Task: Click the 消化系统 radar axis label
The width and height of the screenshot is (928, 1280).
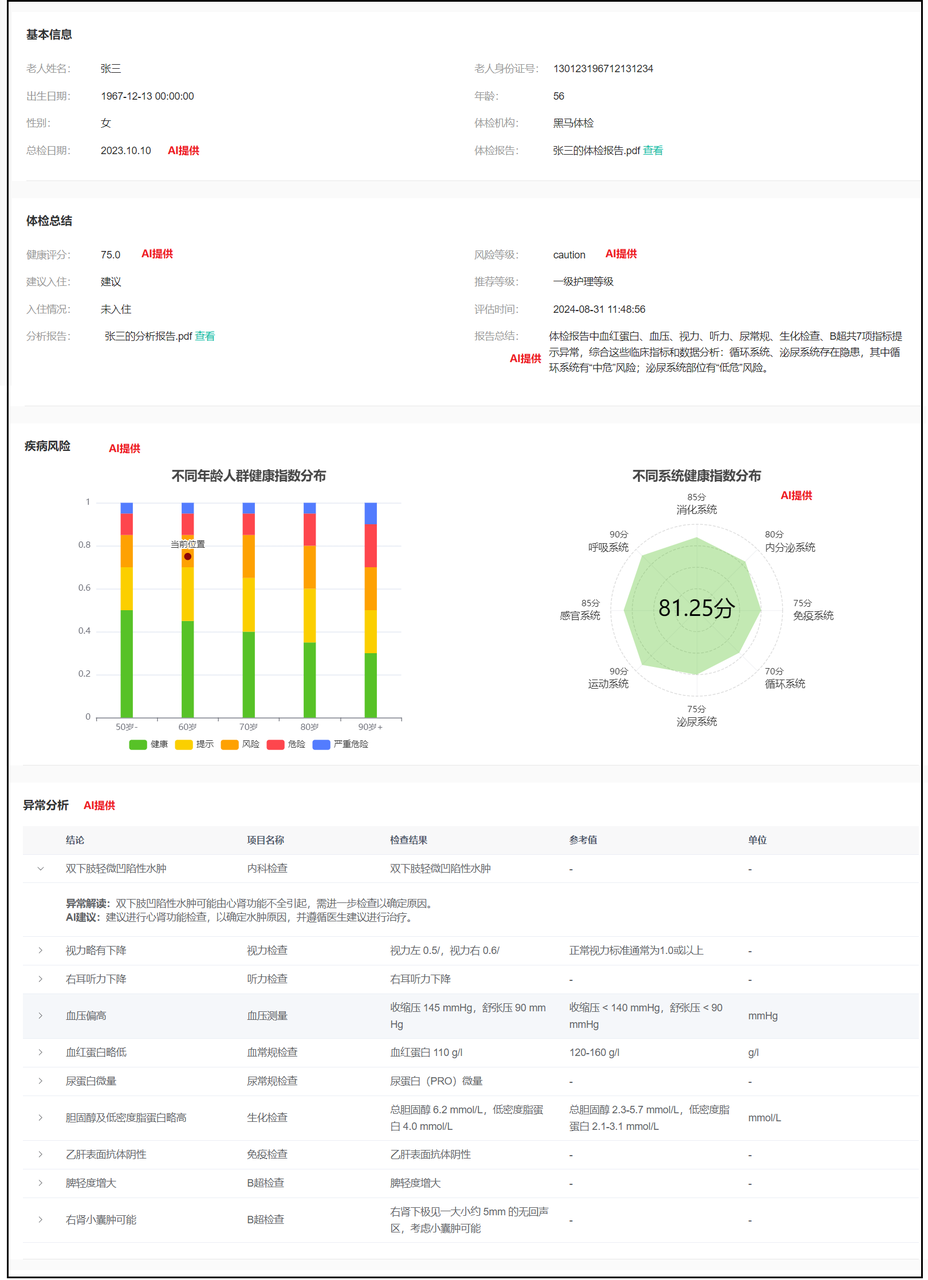Action: [696, 510]
